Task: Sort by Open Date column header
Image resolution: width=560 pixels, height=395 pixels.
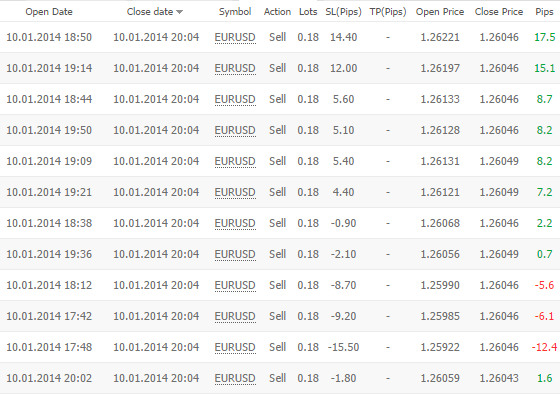Action: click(x=49, y=12)
